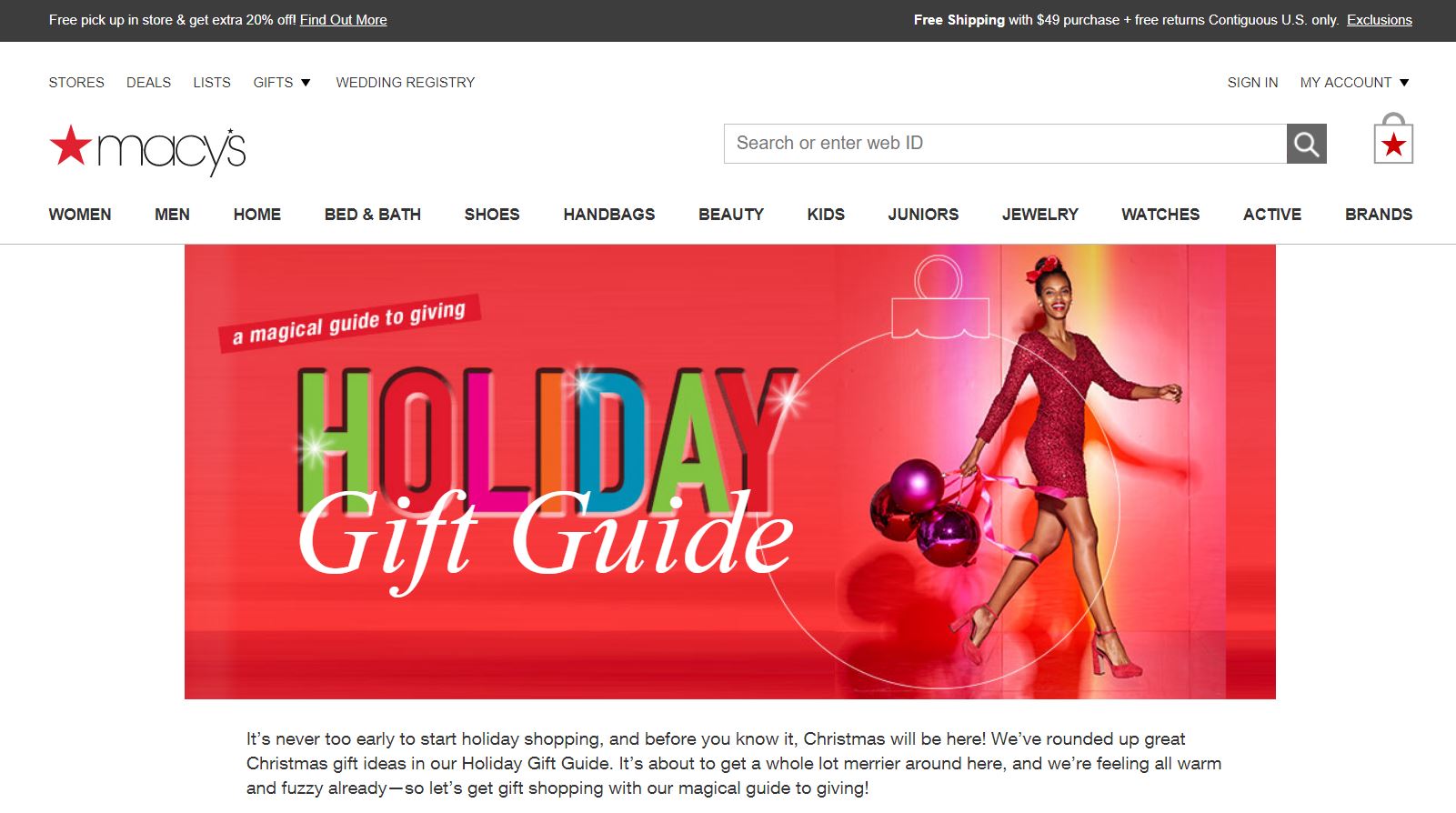
Task: Open the Lists link
Action: tap(212, 83)
